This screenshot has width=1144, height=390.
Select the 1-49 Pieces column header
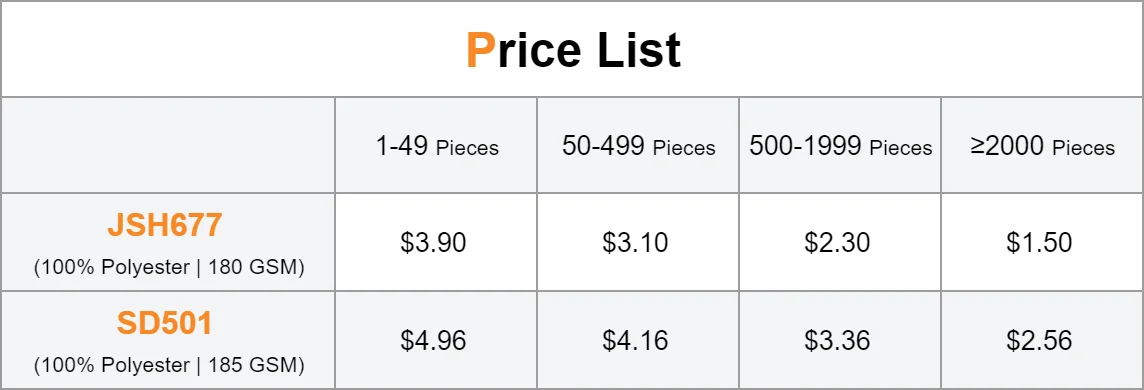[436, 147]
